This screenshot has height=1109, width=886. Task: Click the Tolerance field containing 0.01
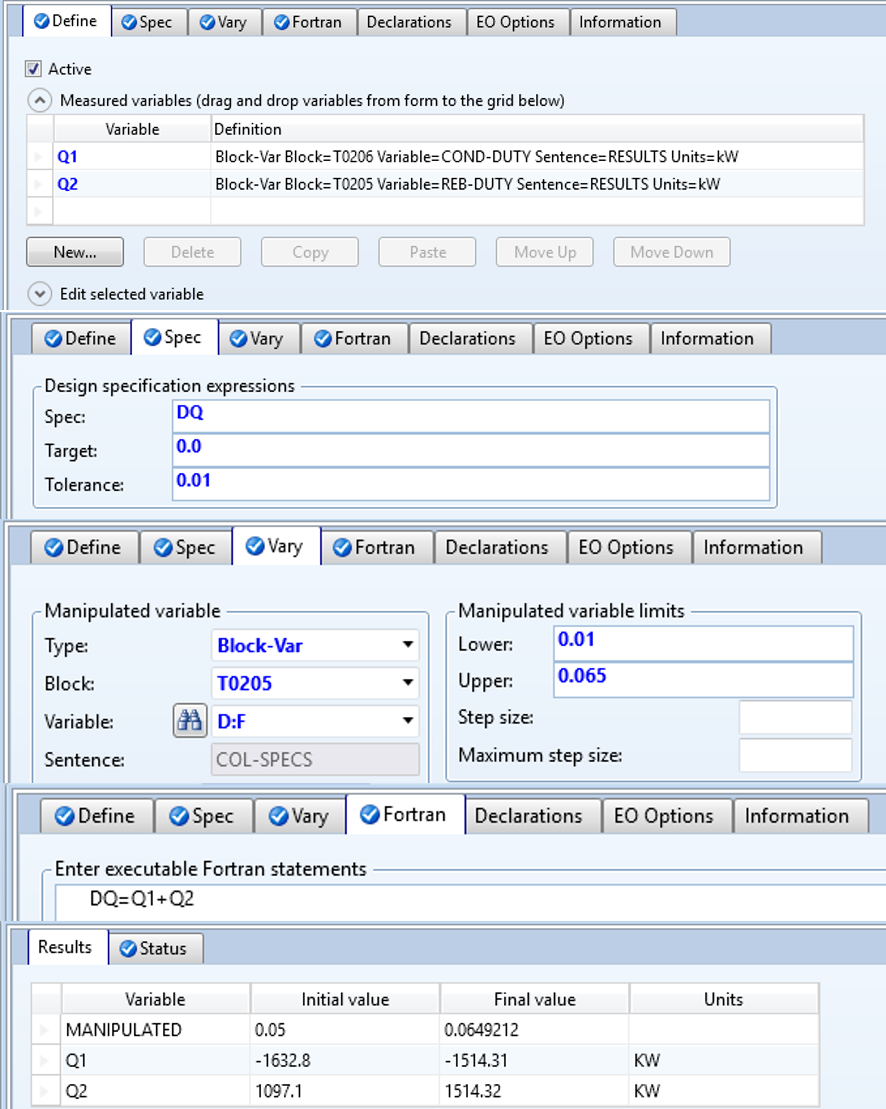pos(471,484)
